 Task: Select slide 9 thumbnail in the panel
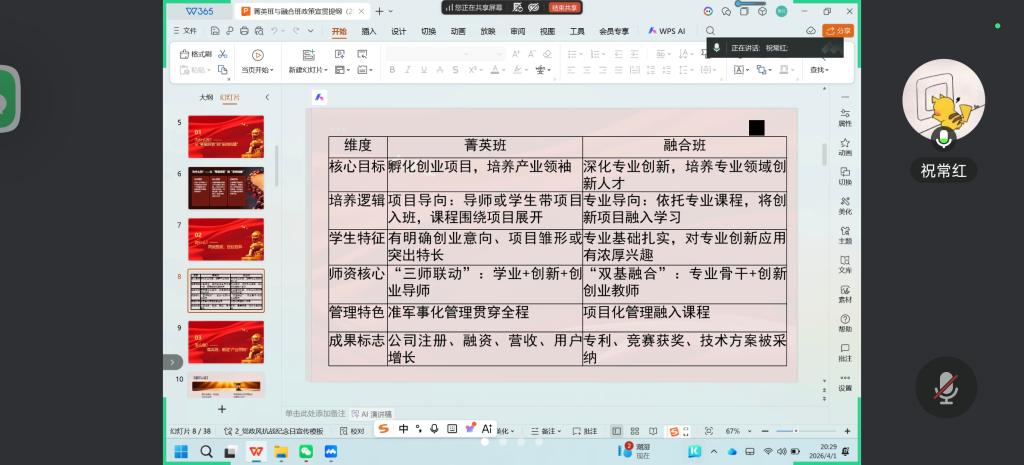[x=226, y=341]
